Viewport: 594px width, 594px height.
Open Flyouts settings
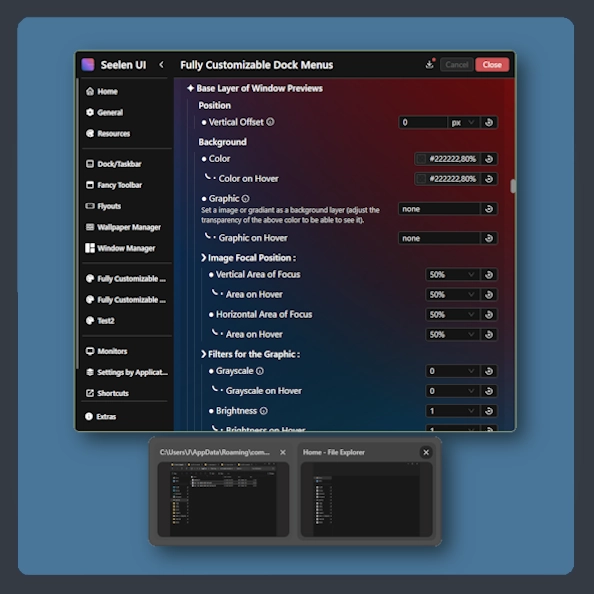[x=103, y=206]
